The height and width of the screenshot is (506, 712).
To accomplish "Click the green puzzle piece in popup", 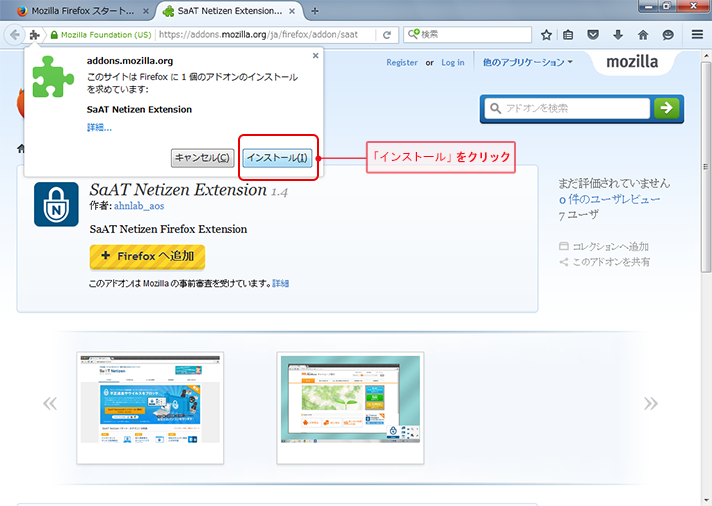I will (53, 76).
